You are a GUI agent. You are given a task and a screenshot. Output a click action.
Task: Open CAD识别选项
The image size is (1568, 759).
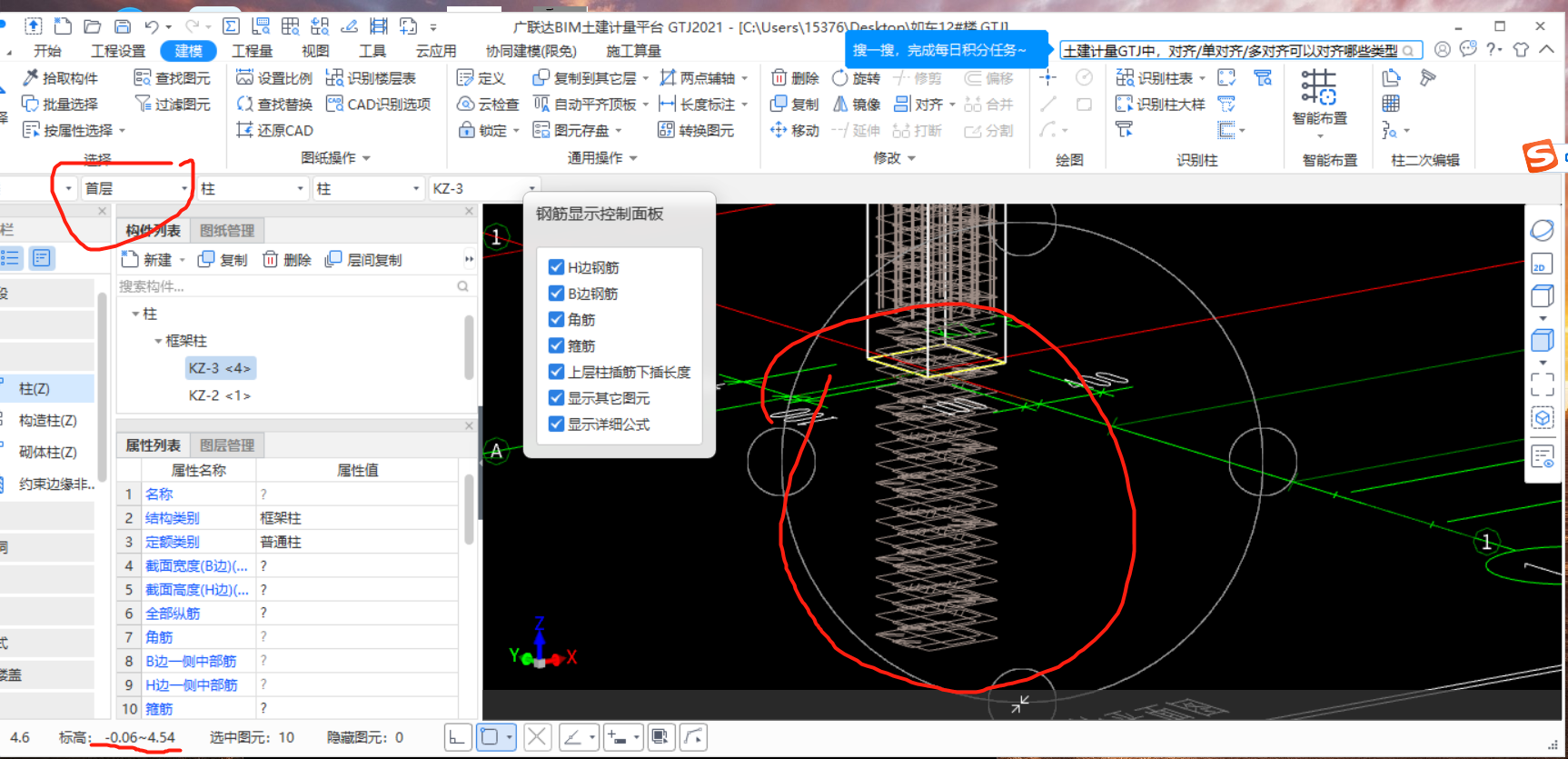(x=378, y=105)
